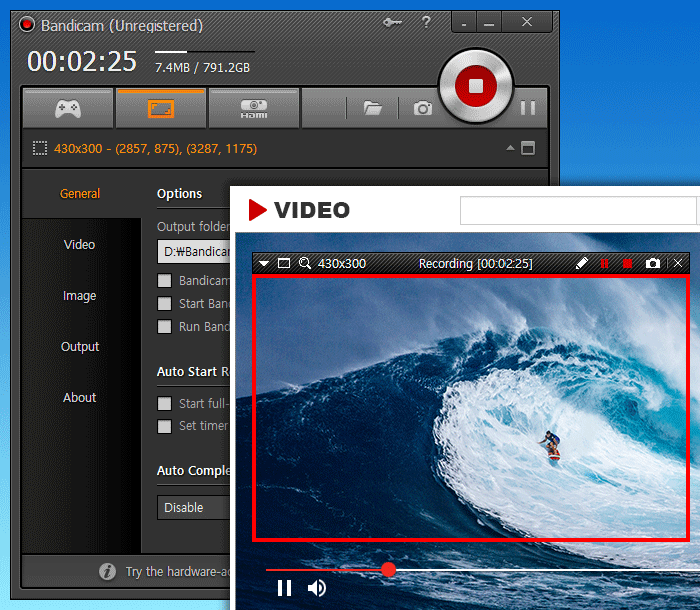This screenshot has height=610, width=700.
Task: Stop recording from red overlay stop square
Action: click(627, 263)
